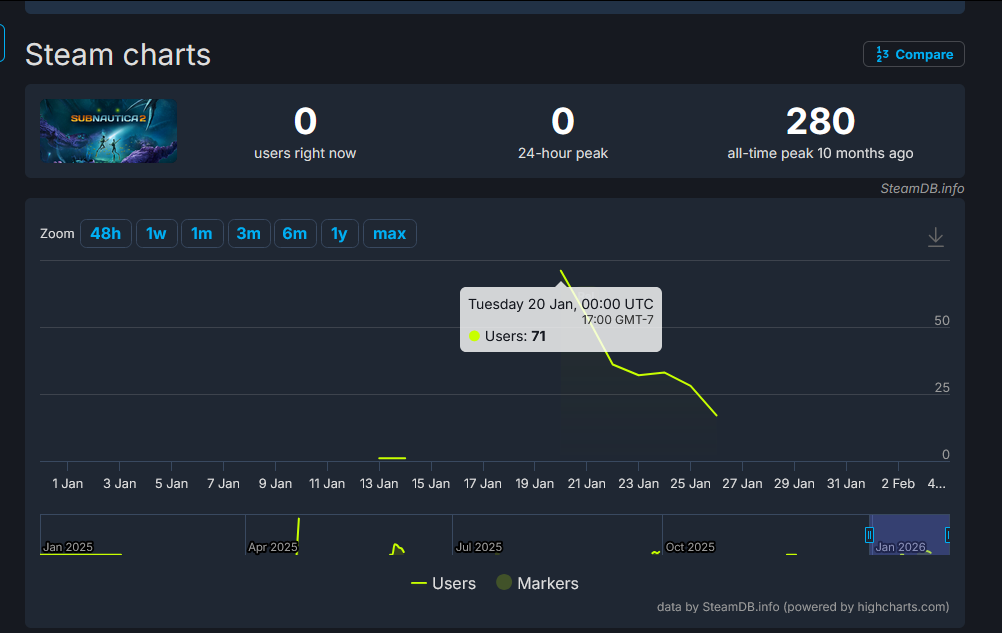The height and width of the screenshot is (633, 1002).
Task: Click the Compare button
Action: (x=913, y=54)
